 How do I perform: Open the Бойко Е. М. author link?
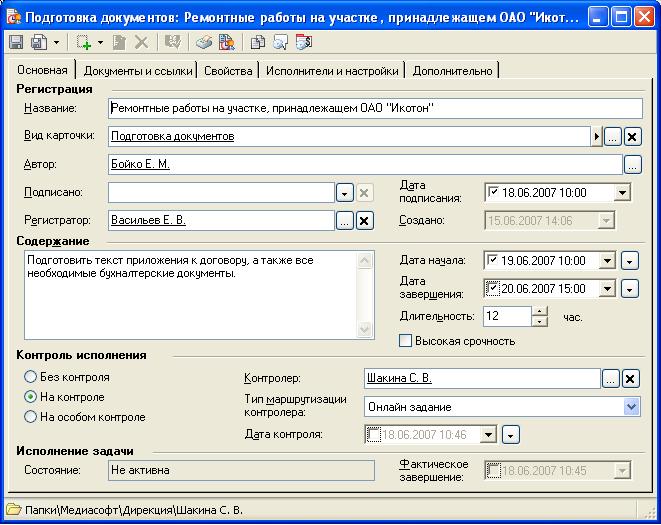coord(140,164)
